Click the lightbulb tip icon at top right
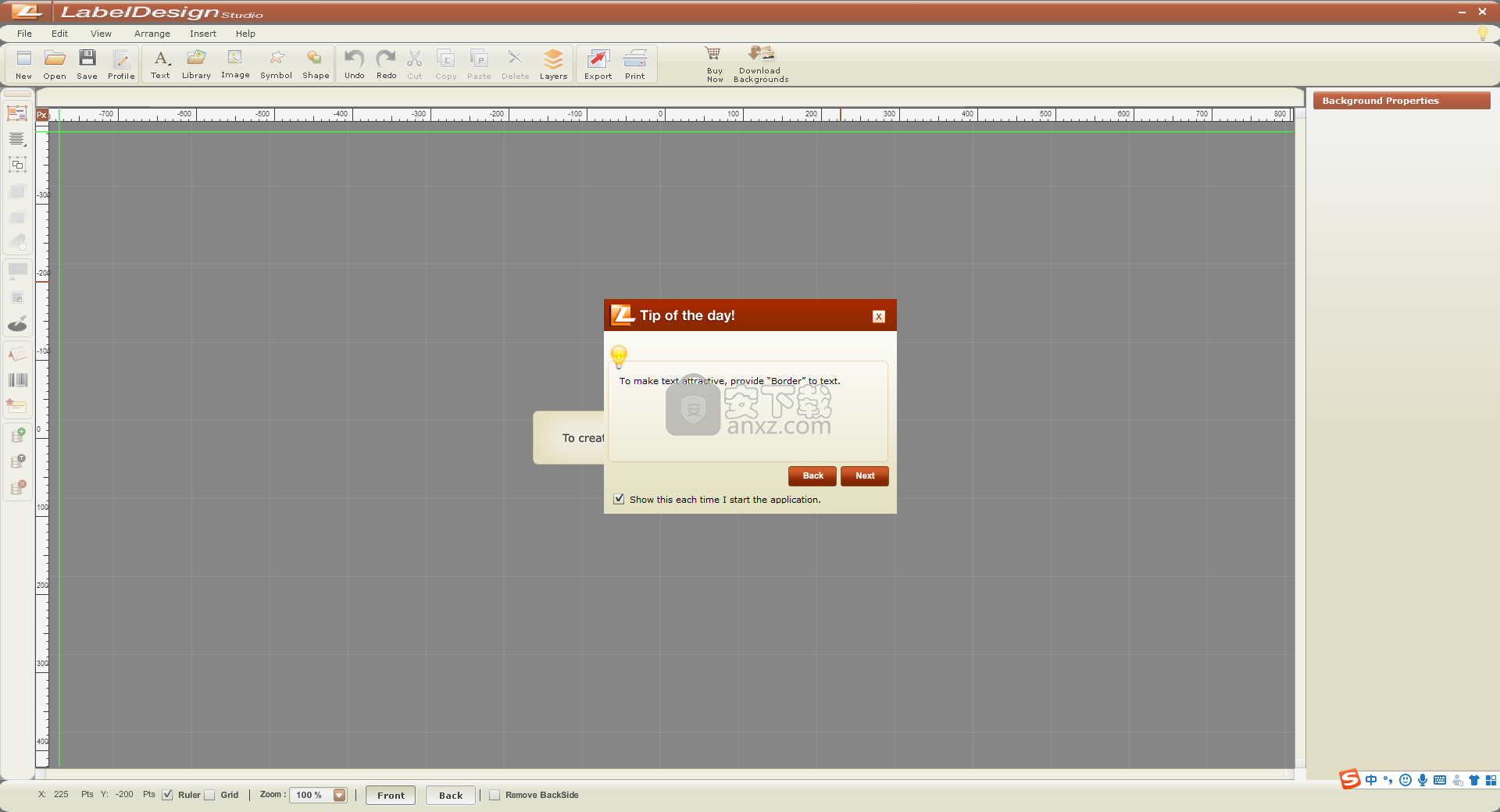The height and width of the screenshot is (812, 1500). (1483, 34)
